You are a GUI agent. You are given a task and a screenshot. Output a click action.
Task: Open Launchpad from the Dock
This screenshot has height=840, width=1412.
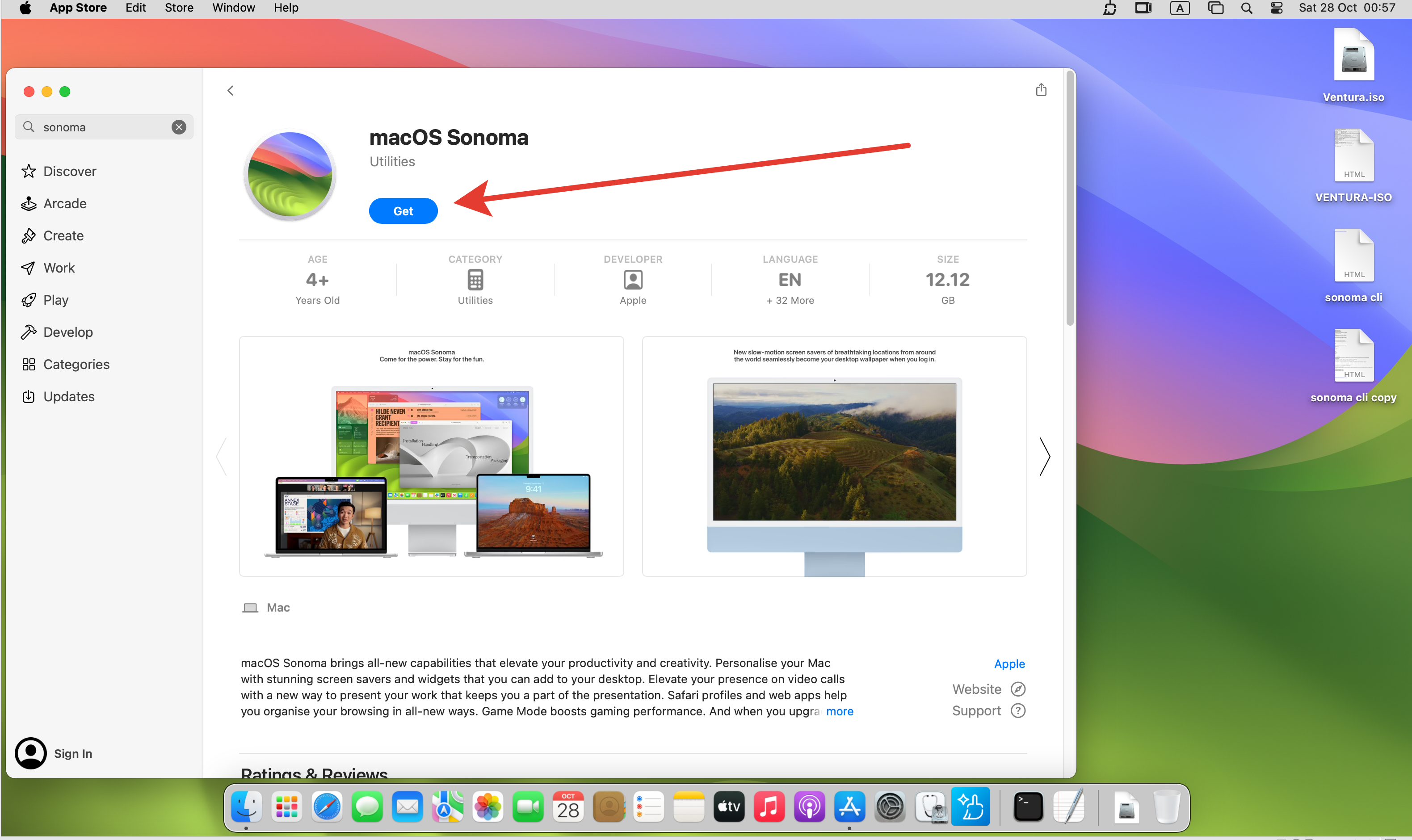pos(287,806)
